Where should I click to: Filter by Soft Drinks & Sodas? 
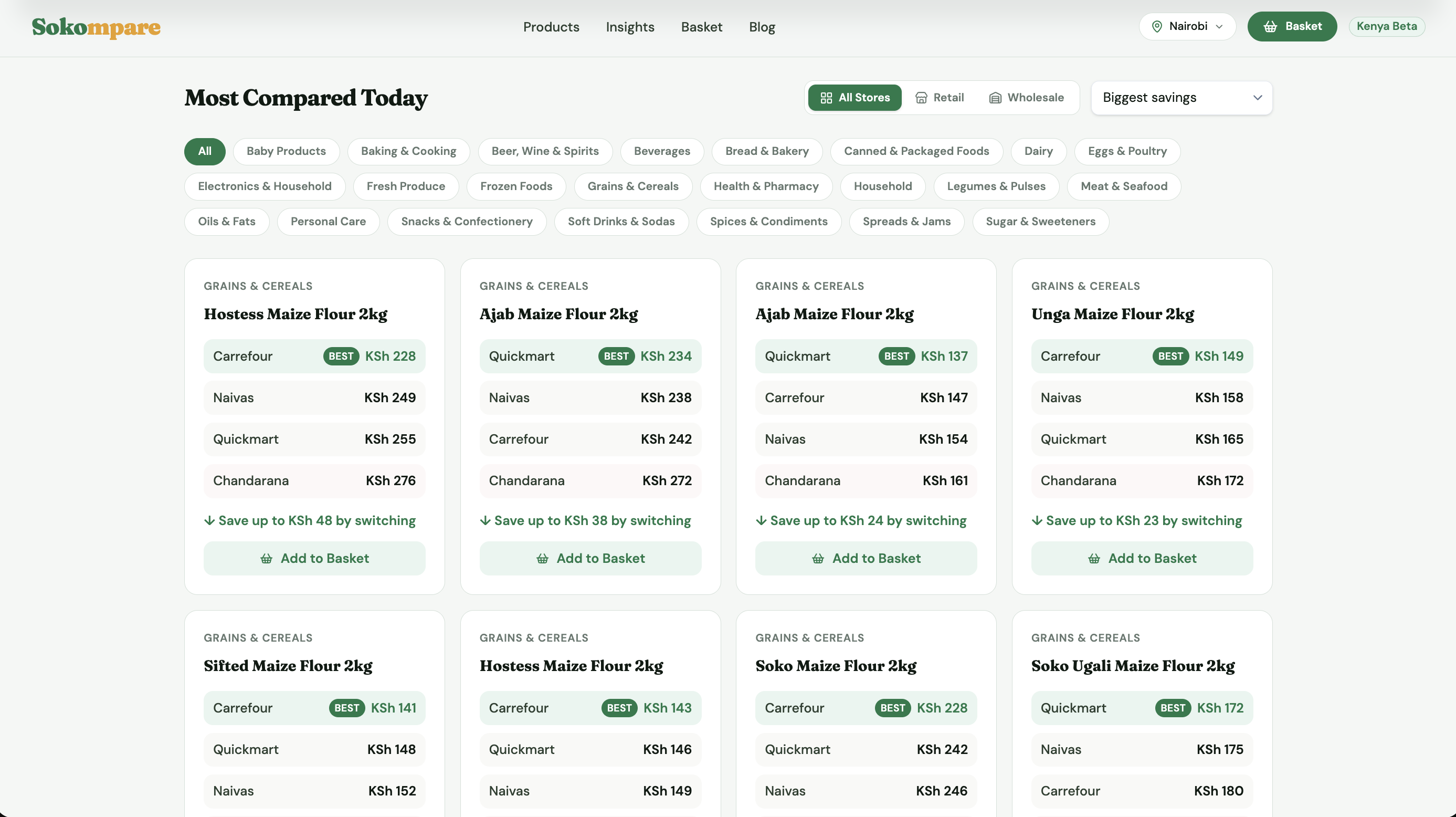[621, 222]
